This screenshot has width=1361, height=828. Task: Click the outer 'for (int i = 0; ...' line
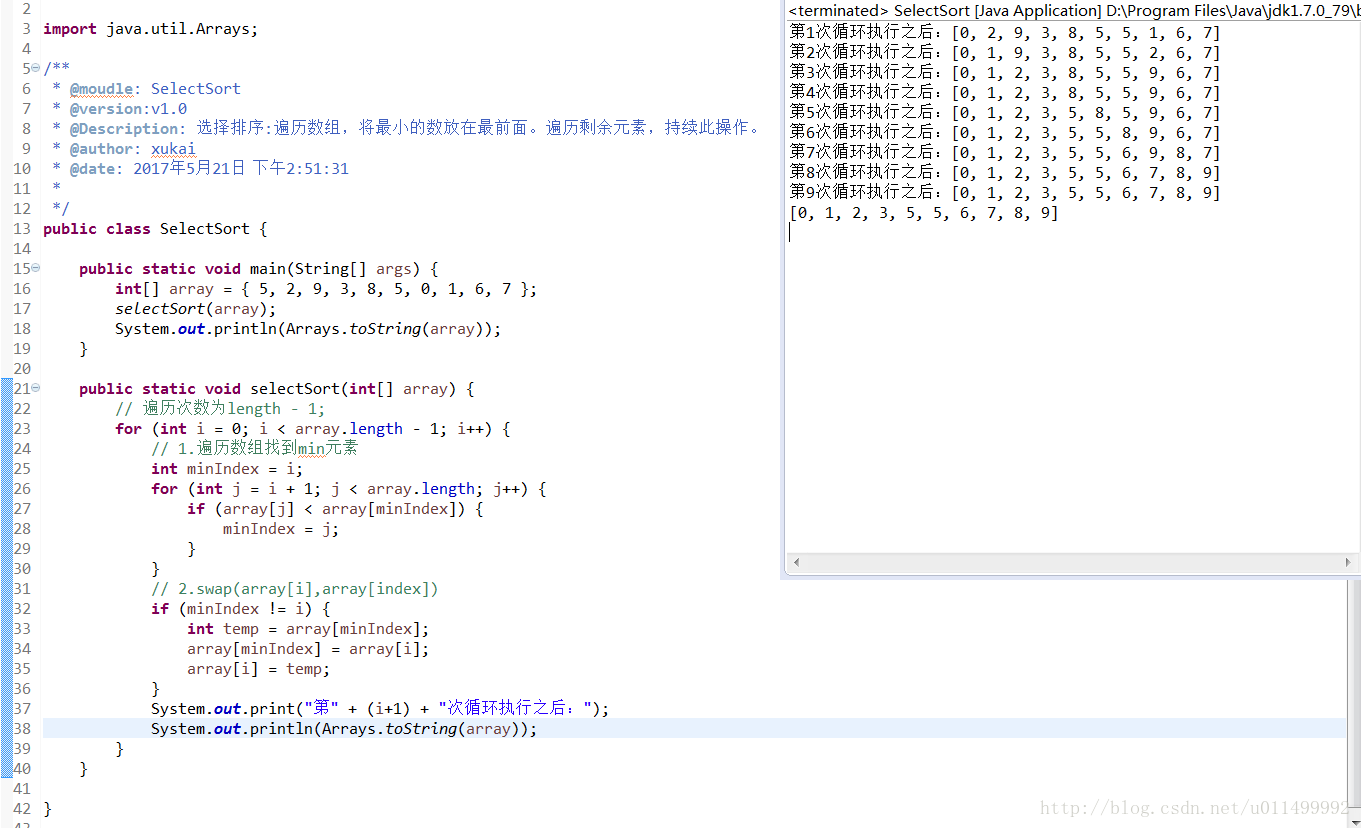tap(313, 429)
